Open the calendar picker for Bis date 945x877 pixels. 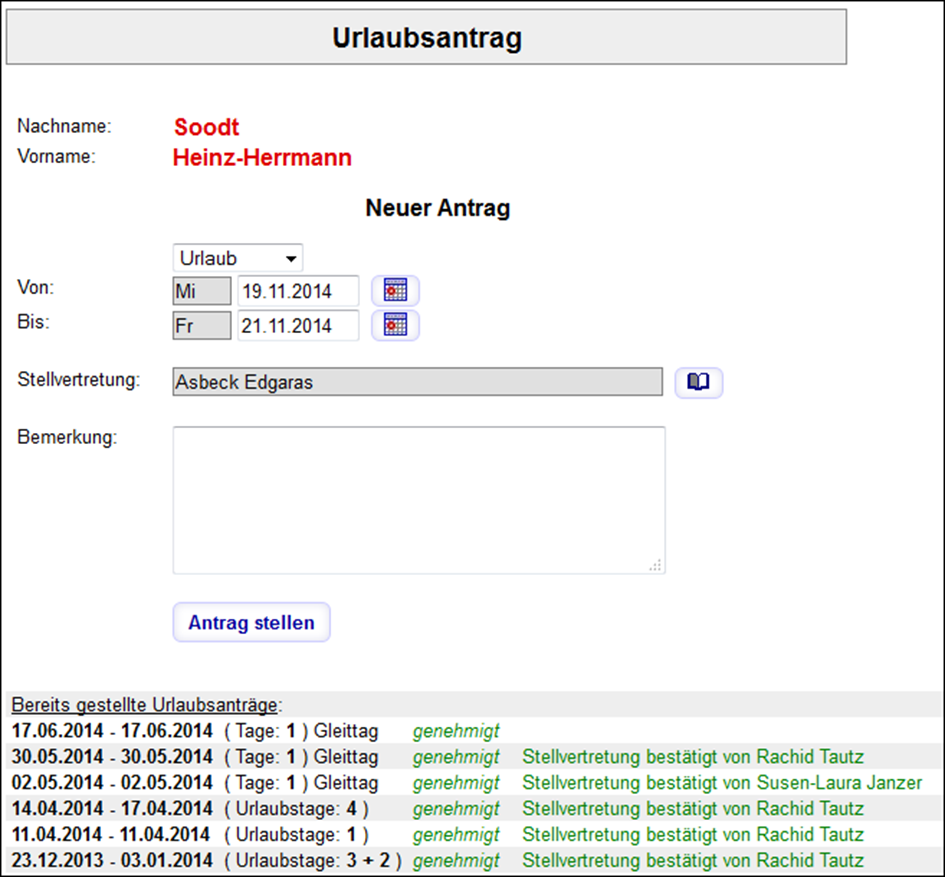pos(395,325)
